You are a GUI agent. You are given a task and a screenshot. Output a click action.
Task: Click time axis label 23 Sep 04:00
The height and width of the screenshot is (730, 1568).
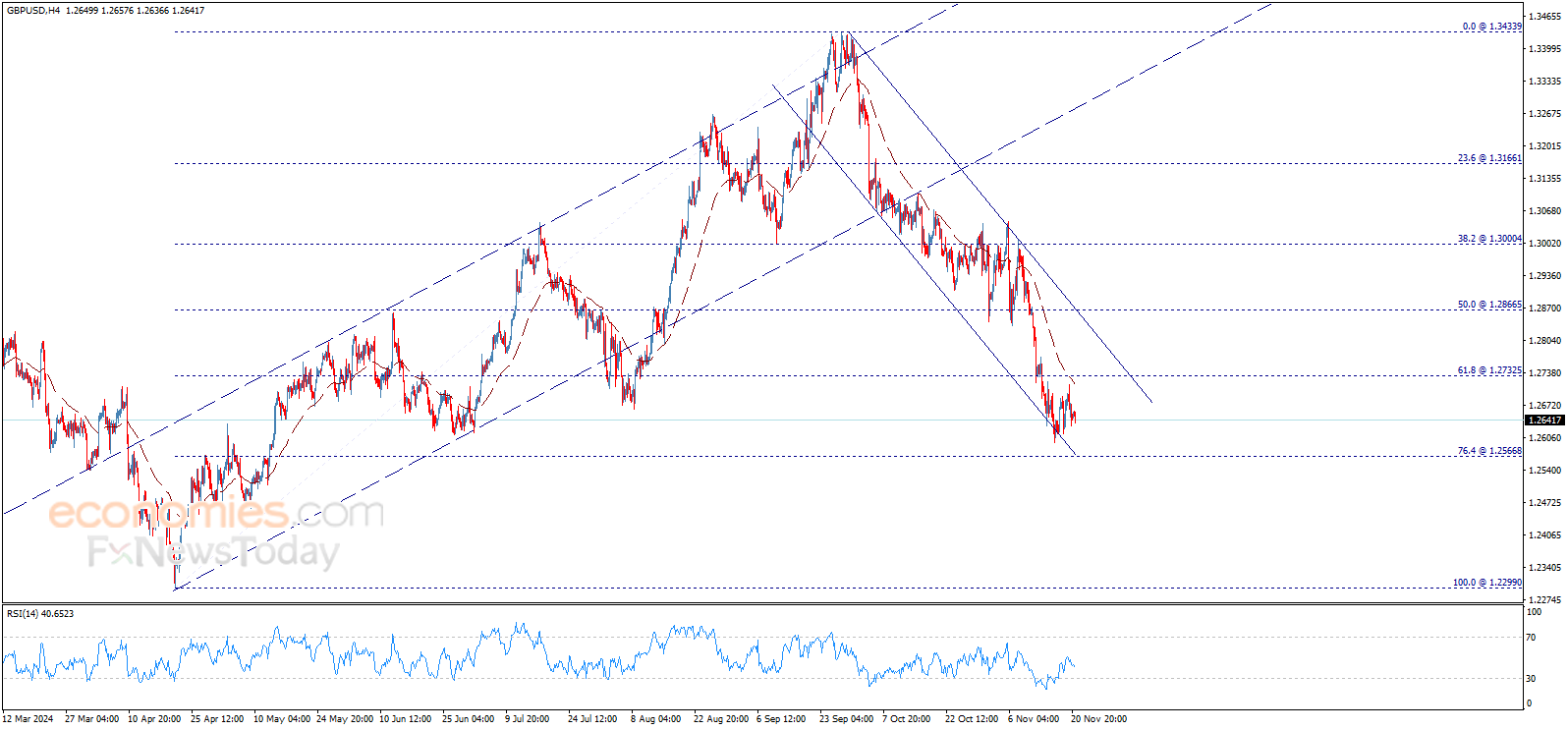coord(846,719)
